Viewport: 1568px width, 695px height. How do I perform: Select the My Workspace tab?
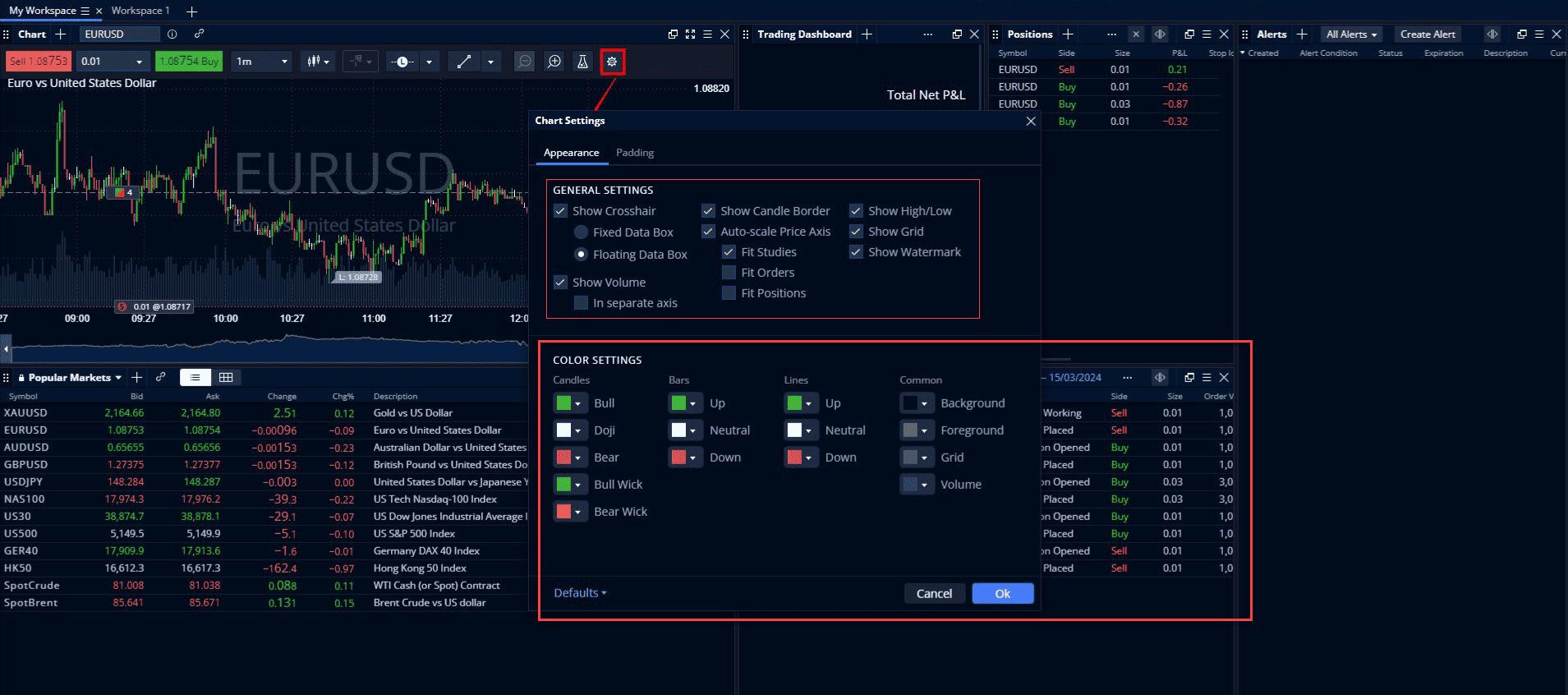[43, 11]
